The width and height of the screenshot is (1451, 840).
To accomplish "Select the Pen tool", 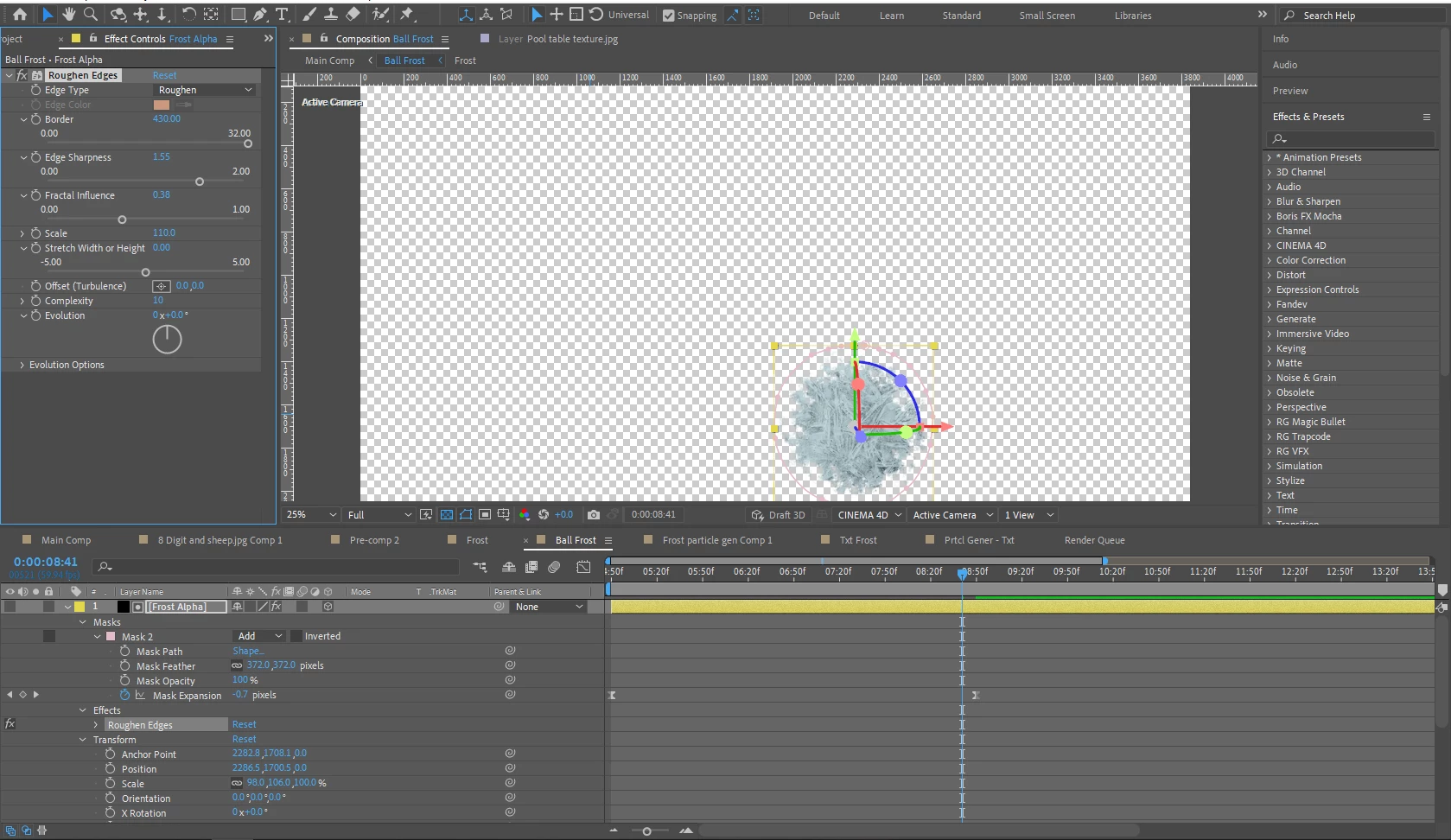I will click(260, 14).
